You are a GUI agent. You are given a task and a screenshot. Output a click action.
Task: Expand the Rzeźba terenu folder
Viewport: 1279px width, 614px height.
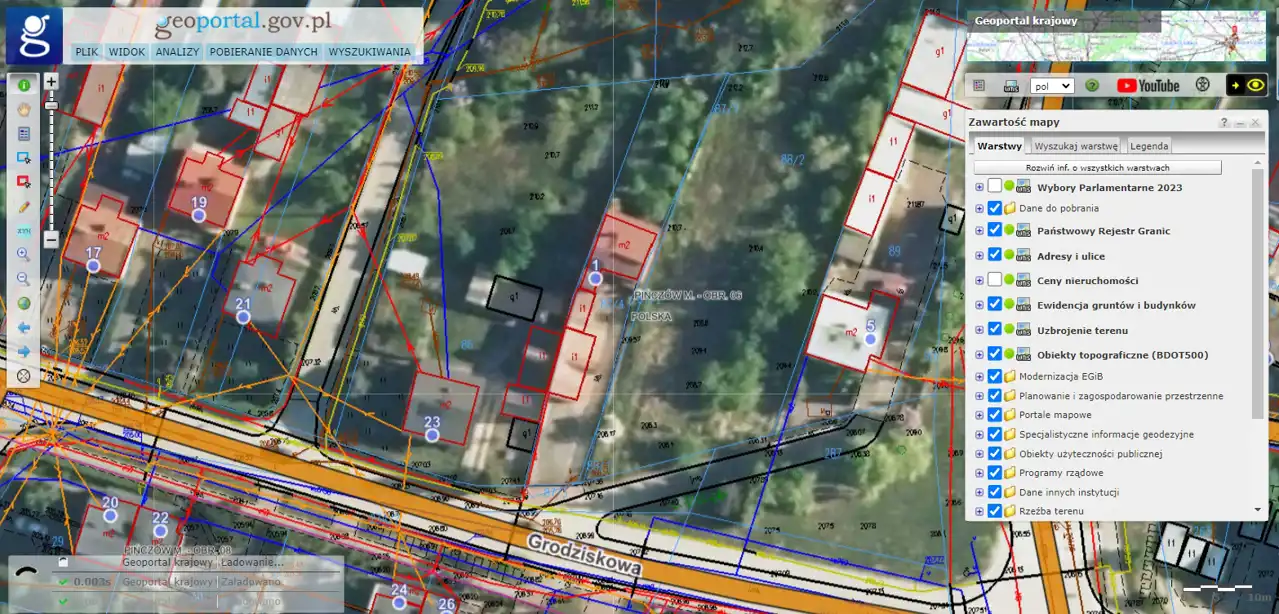(979, 511)
